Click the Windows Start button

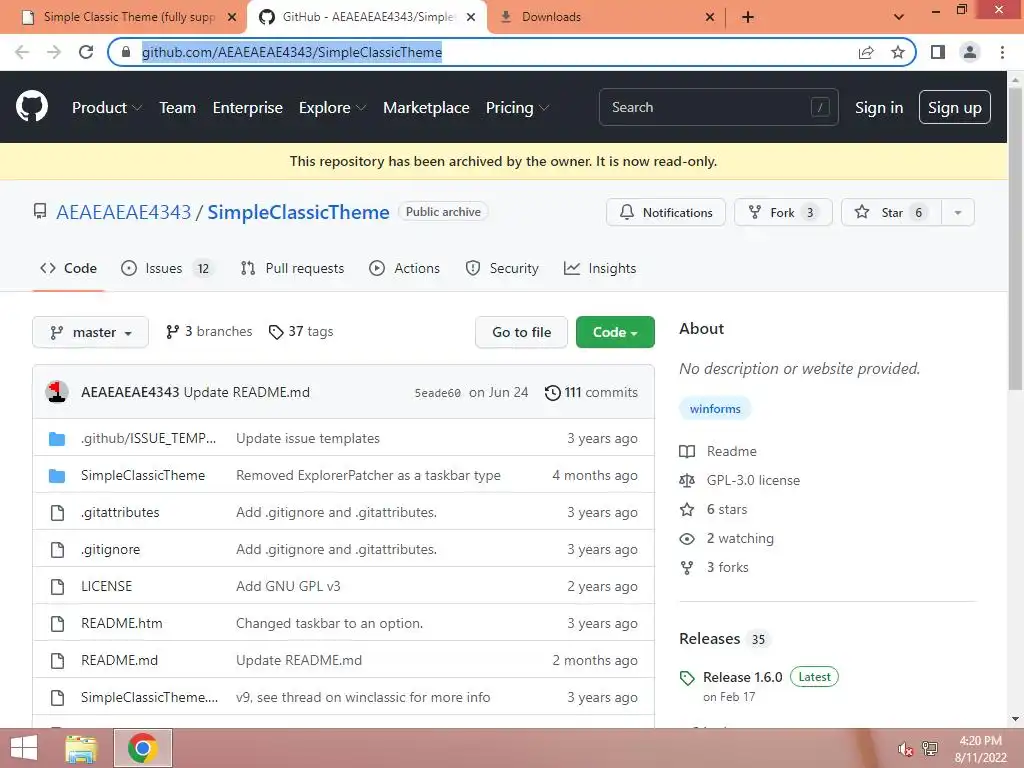24,748
